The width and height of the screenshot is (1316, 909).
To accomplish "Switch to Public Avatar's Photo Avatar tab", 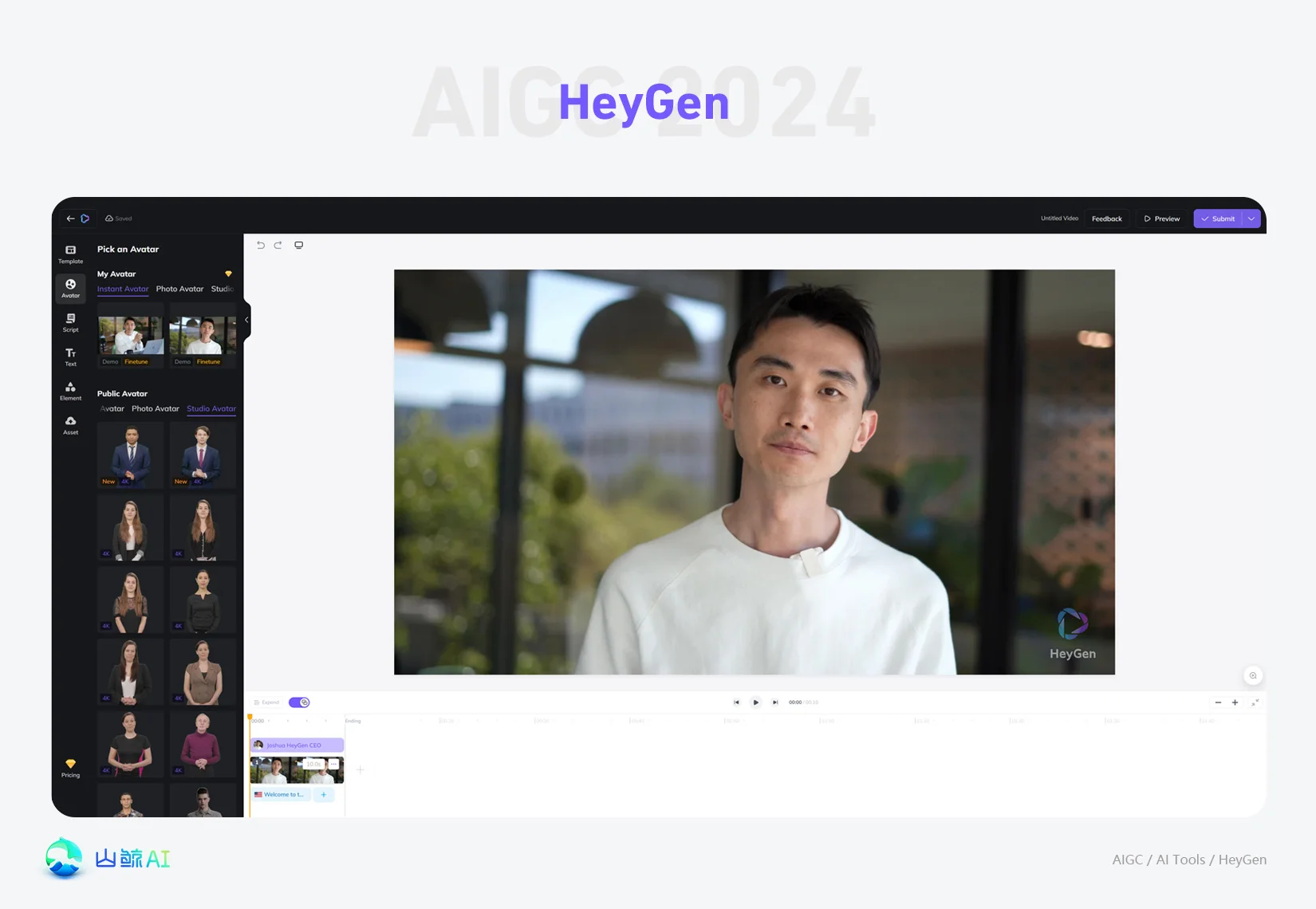I will 156,408.
